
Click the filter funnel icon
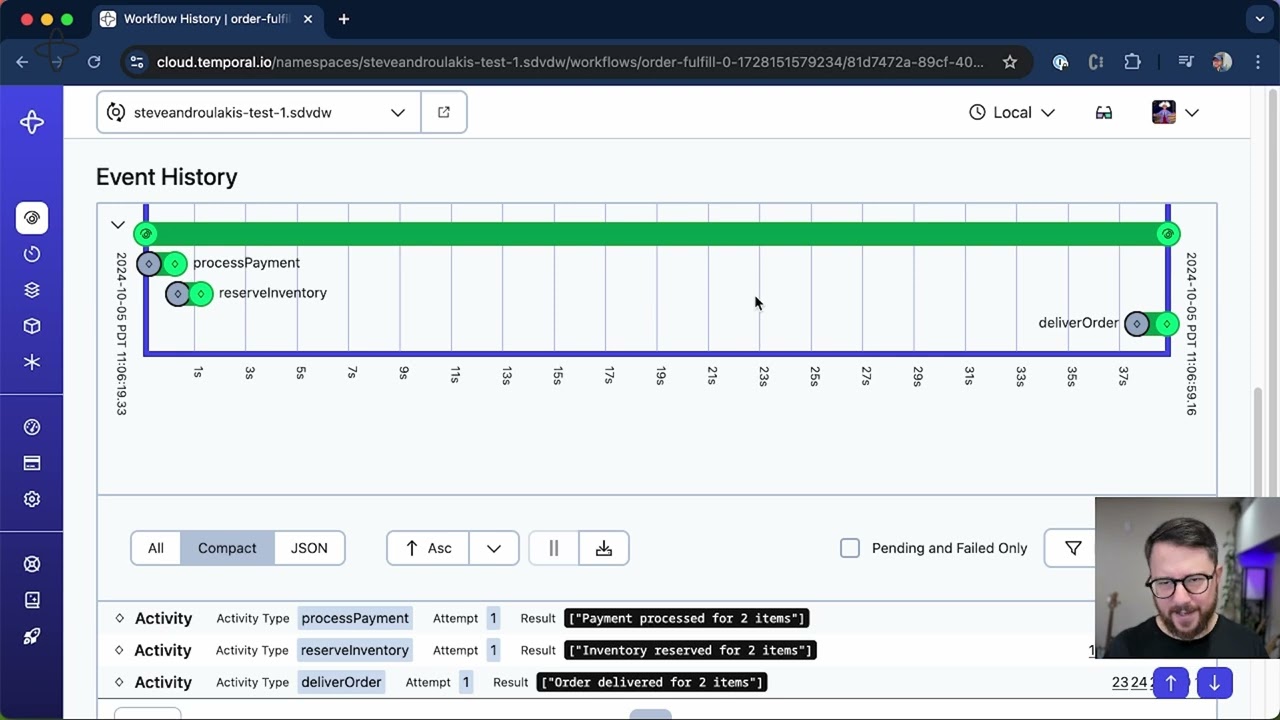[x=1073, y=548]
